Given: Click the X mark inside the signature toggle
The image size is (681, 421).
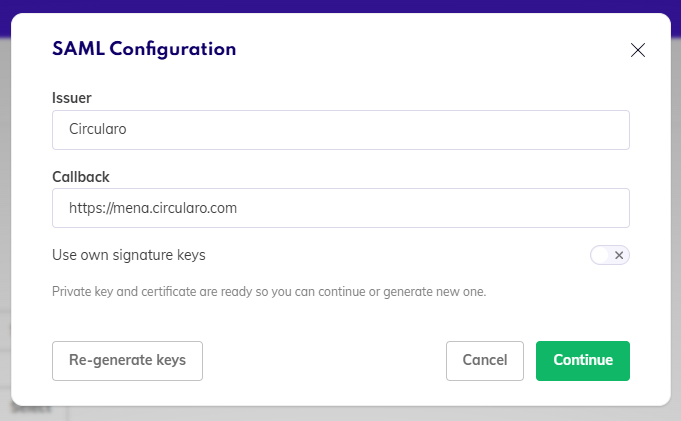Looking at the screenshot, I should coord(619,255).
